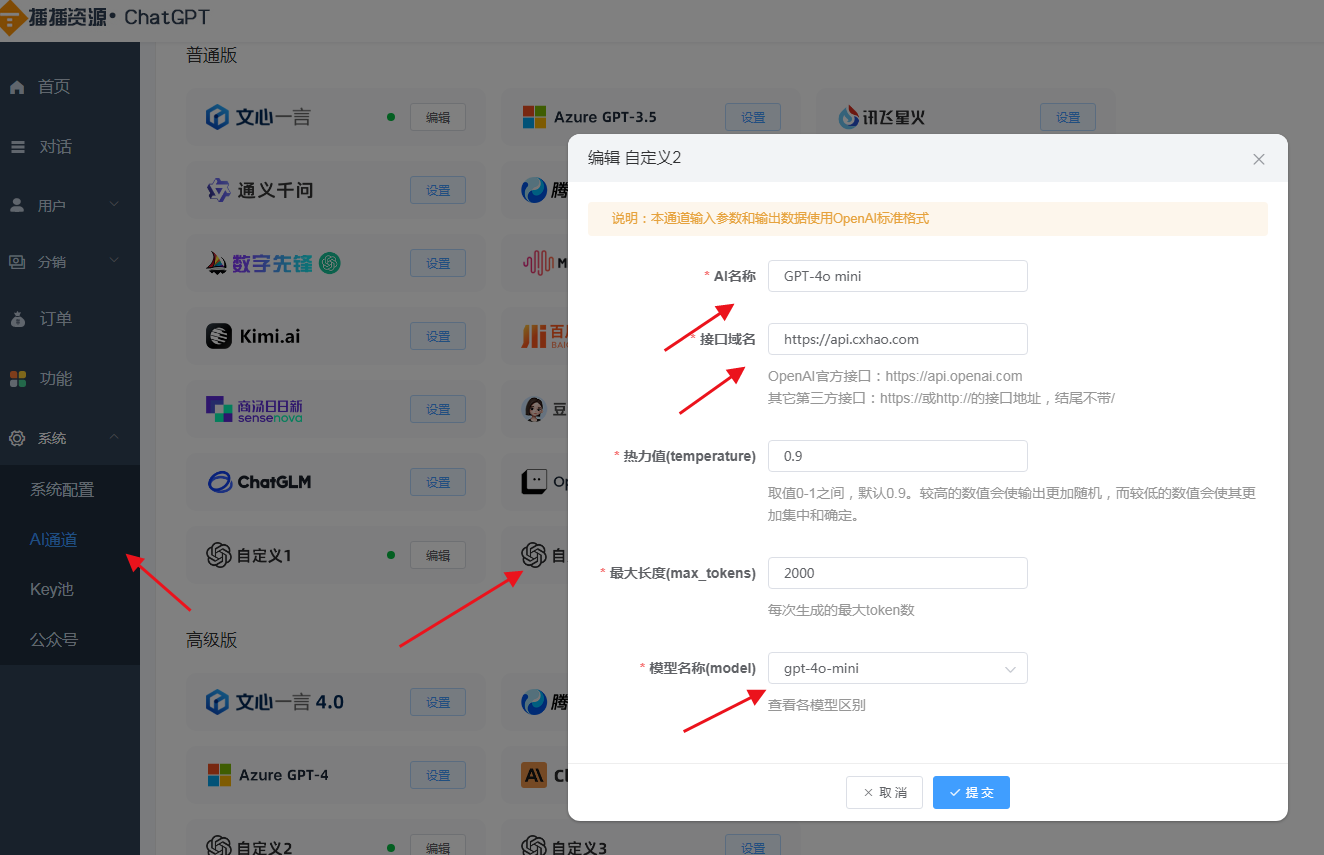Click the 编辑 自定义2 dialog title

tap(634, 158)
